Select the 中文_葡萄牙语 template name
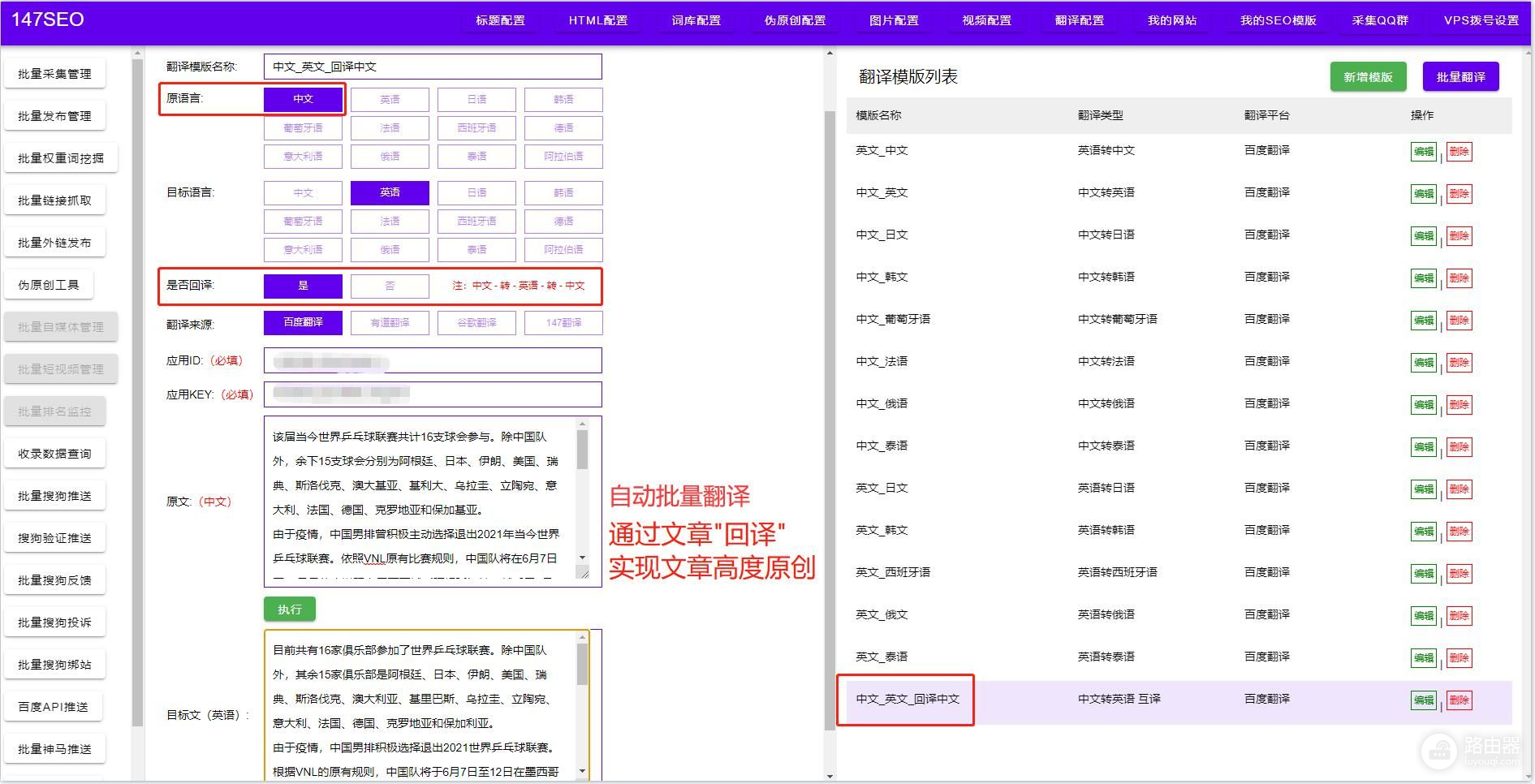The image size is (1535, 784). tap(893, 319)
